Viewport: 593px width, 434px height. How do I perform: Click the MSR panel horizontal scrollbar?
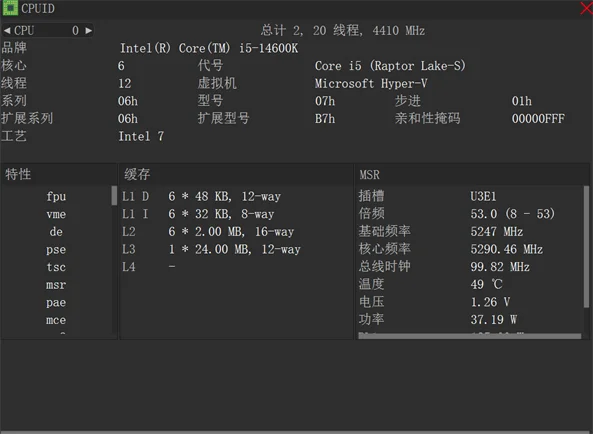point(469,336)
